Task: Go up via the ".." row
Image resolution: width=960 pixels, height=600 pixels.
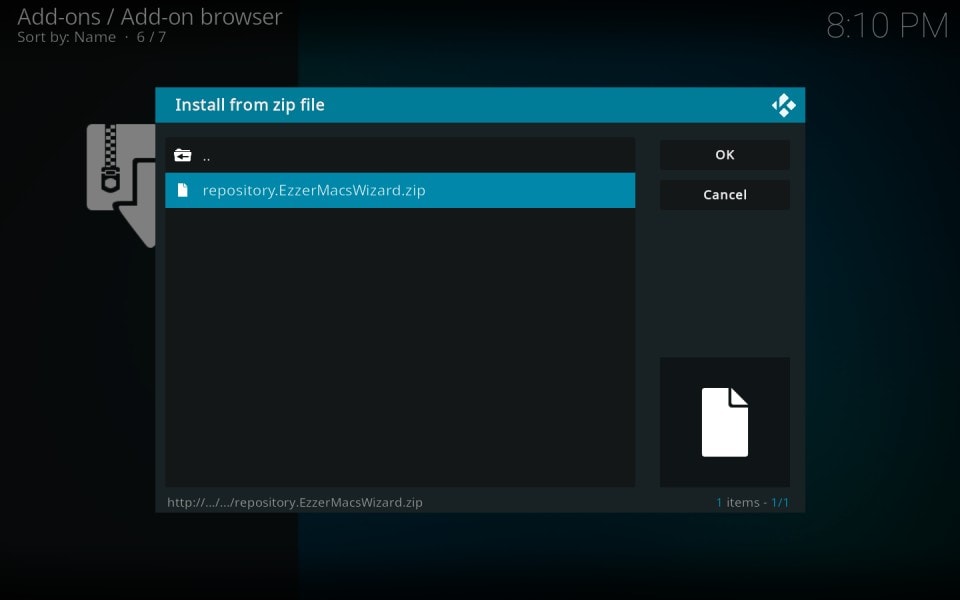Action: 400,156
